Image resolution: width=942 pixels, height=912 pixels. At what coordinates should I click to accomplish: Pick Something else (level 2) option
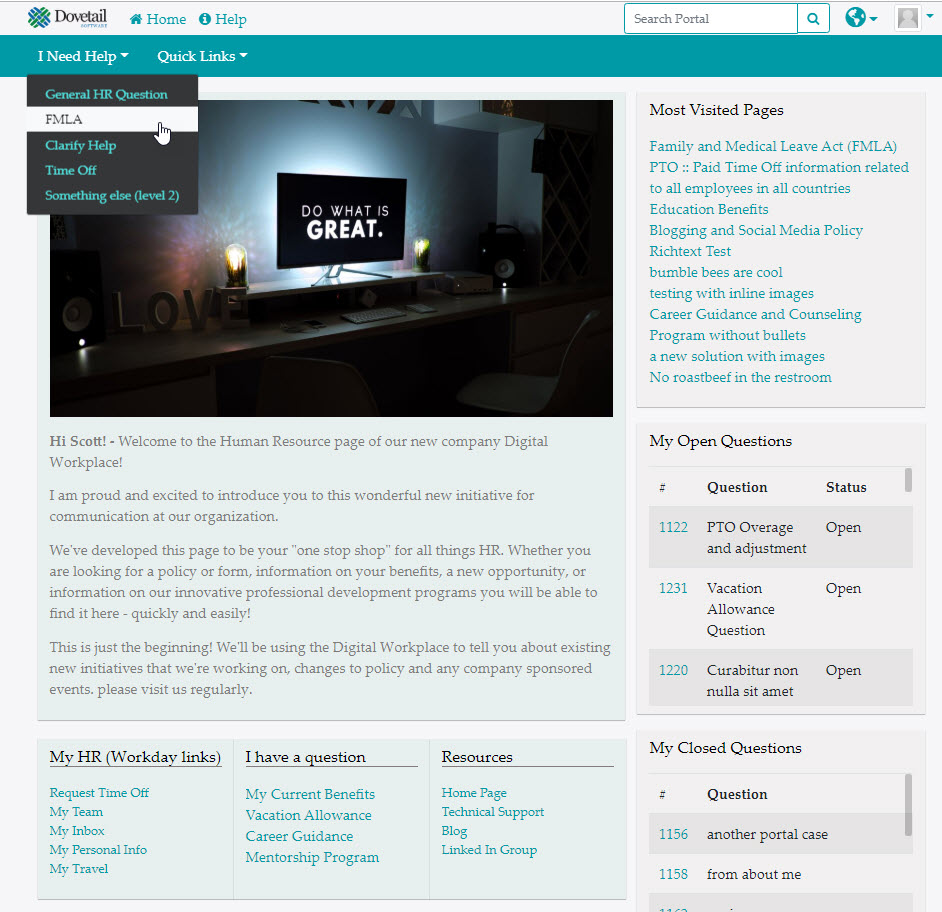tap(112, 195)
